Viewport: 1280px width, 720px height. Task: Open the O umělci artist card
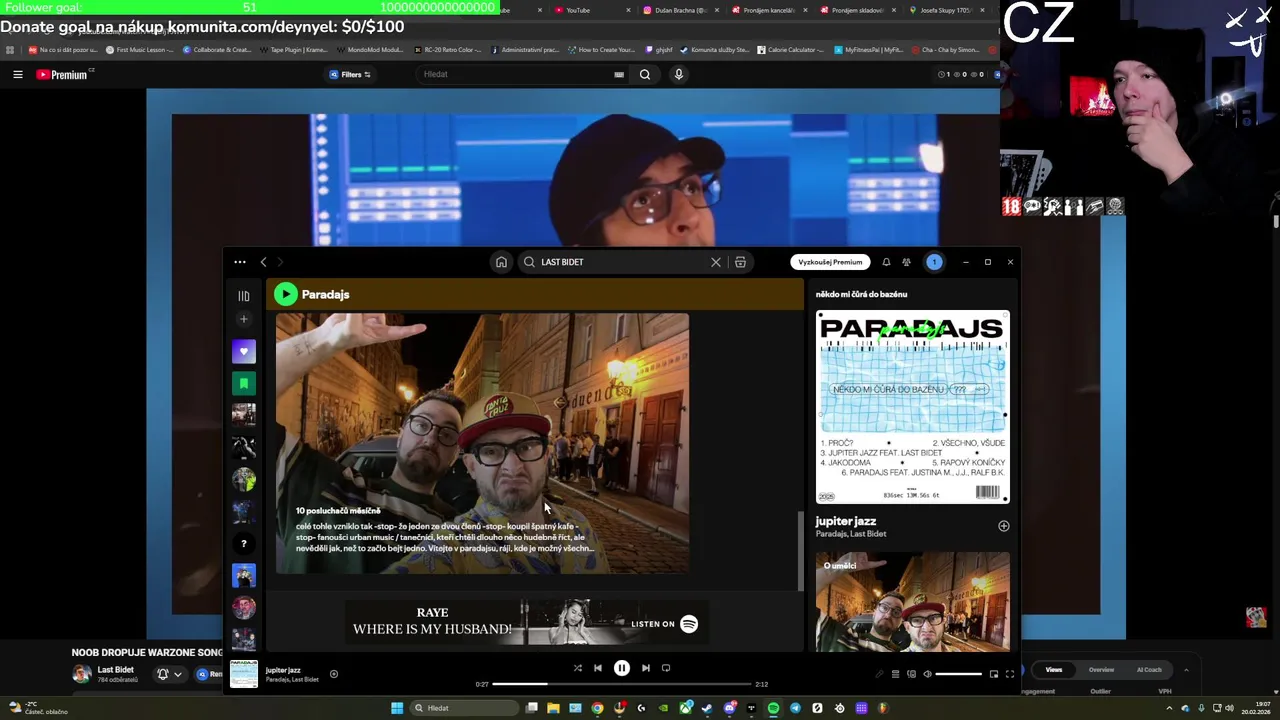tap(913, 602)
